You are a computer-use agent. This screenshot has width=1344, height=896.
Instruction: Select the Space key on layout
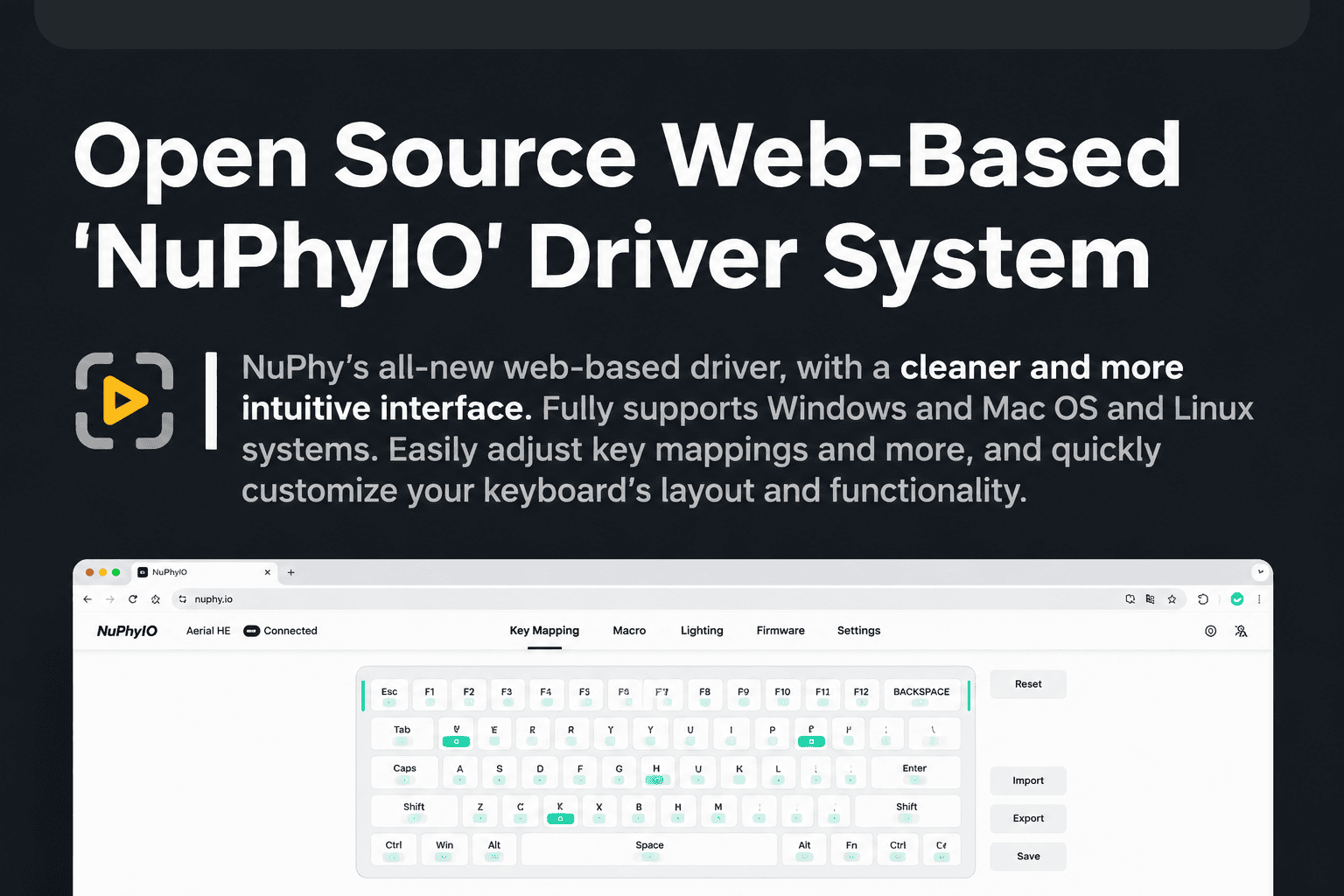[649, 849]
